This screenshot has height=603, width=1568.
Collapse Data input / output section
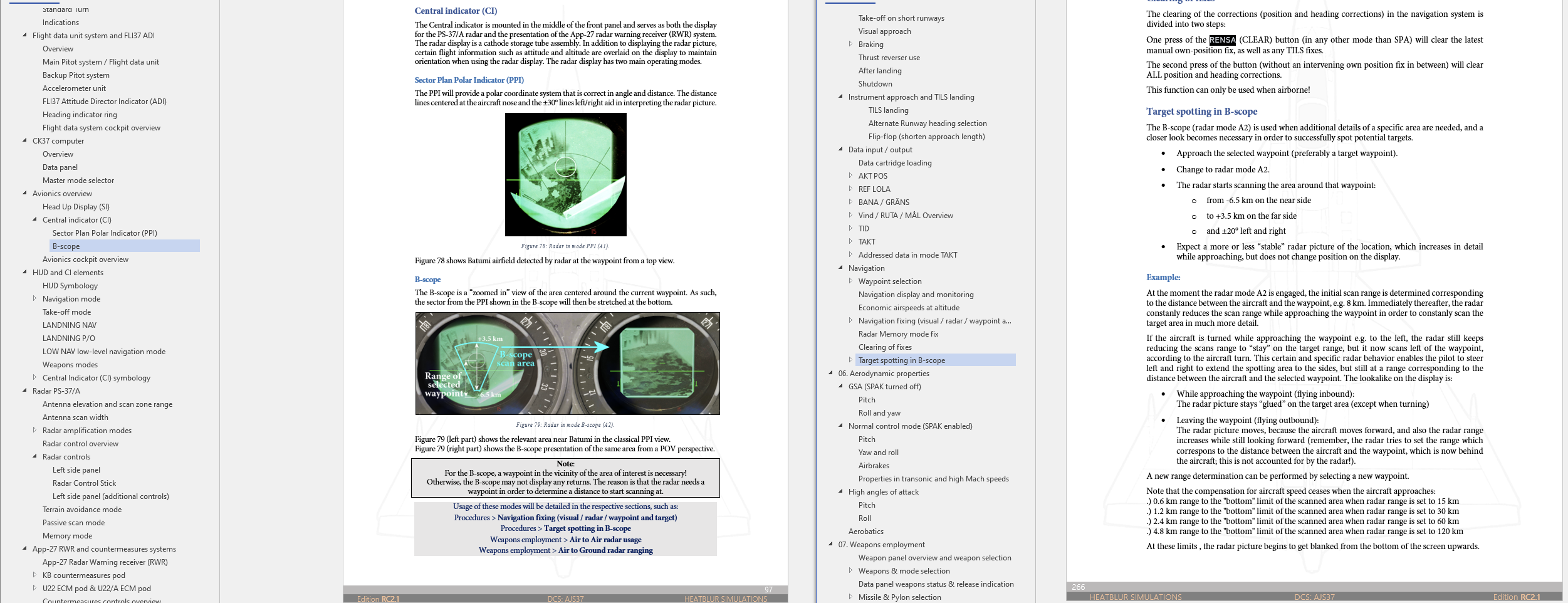tap(840, 149)
